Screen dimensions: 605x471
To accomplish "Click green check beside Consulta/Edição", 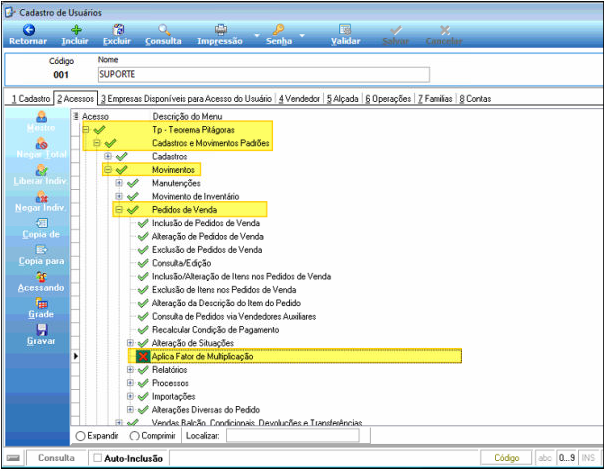I will coord(143,263).
